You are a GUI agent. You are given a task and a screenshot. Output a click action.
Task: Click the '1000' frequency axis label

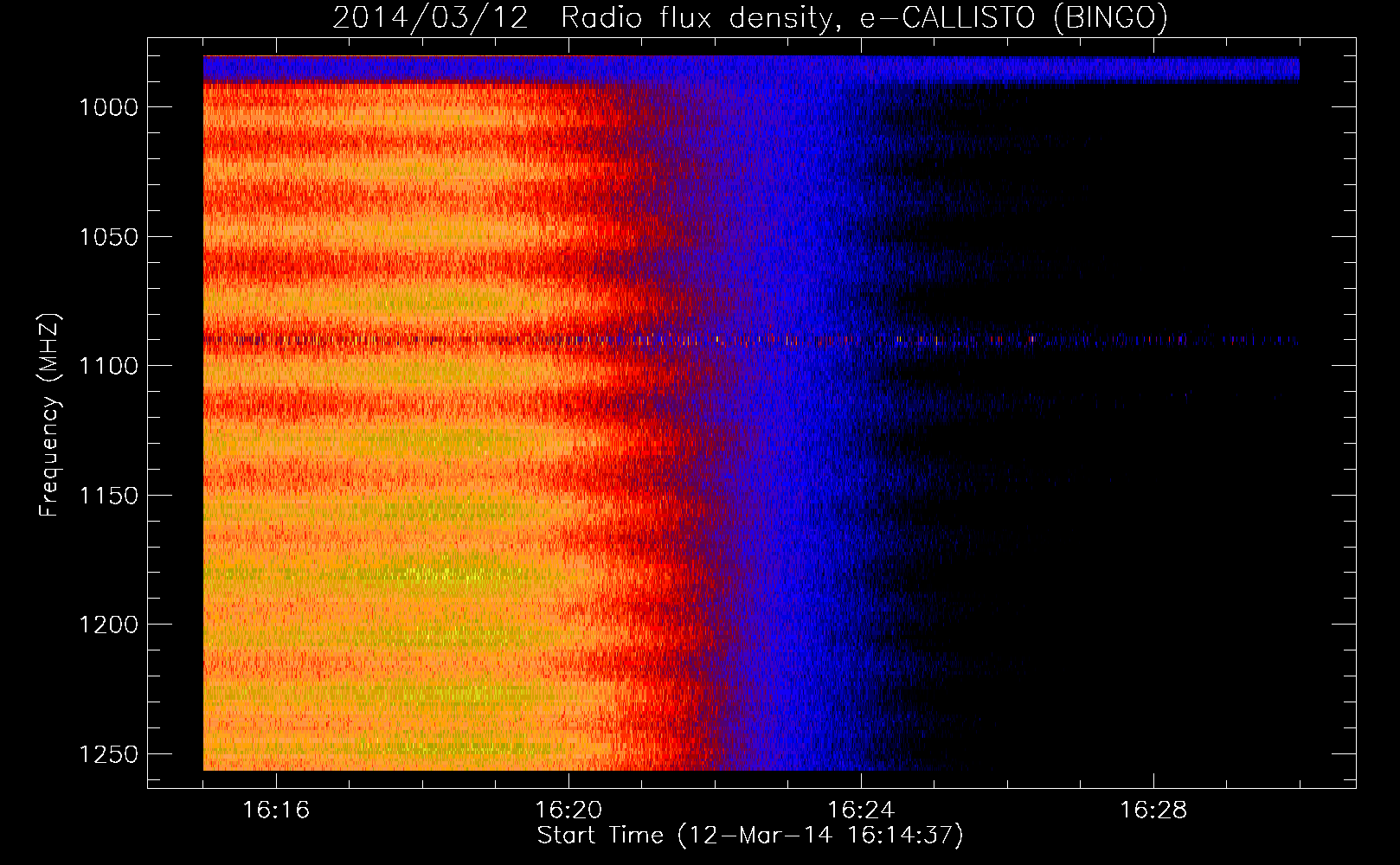109,107
